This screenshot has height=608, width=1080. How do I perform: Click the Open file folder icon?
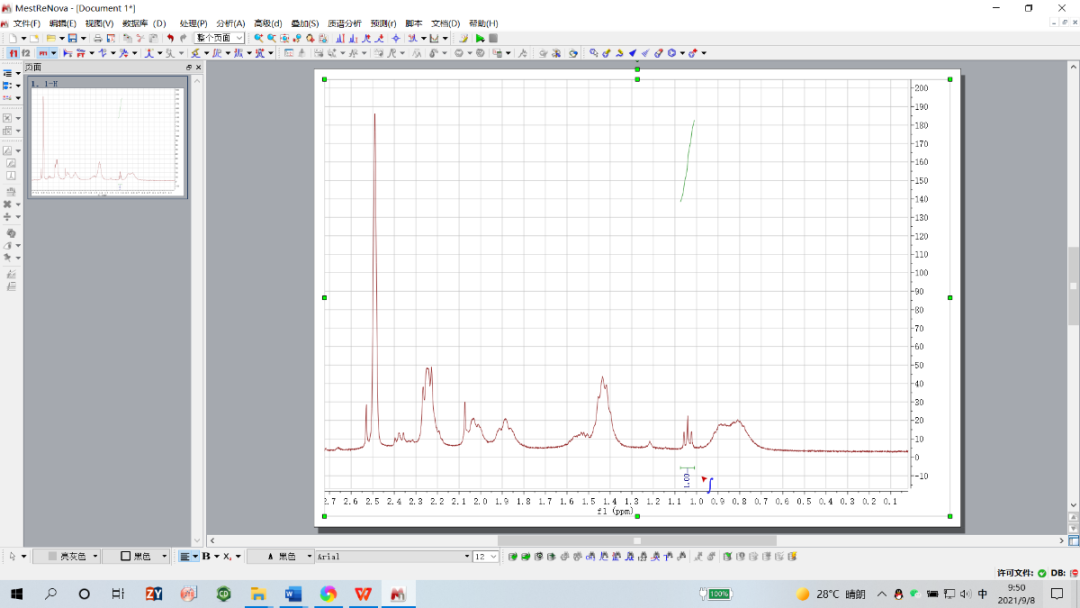[51, 39]
